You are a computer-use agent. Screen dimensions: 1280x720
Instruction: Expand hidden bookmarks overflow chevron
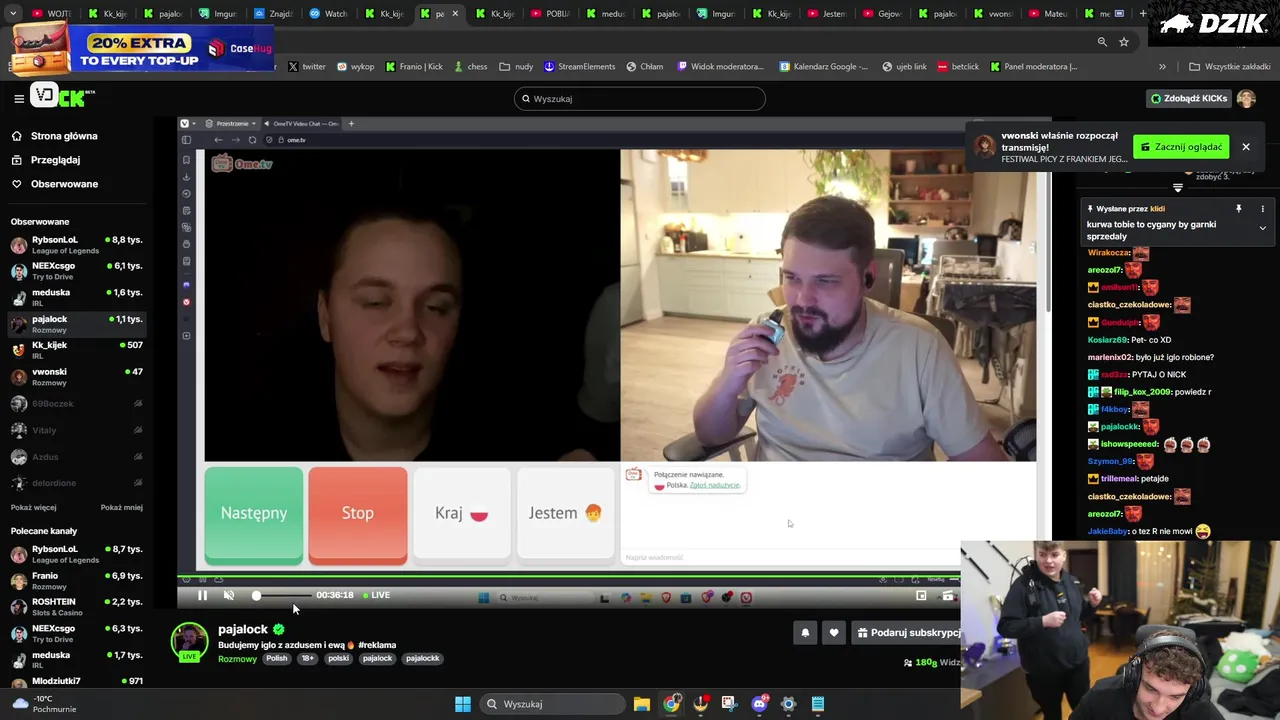point(1162,67)
